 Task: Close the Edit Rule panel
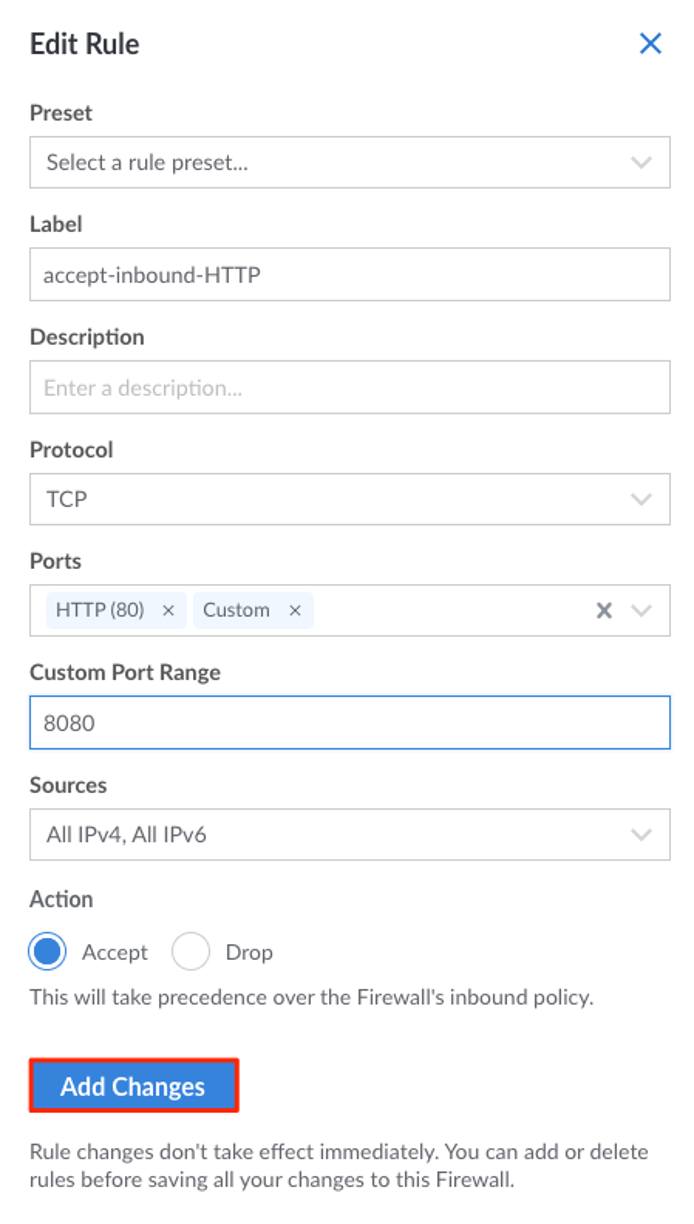coord(651,43)
